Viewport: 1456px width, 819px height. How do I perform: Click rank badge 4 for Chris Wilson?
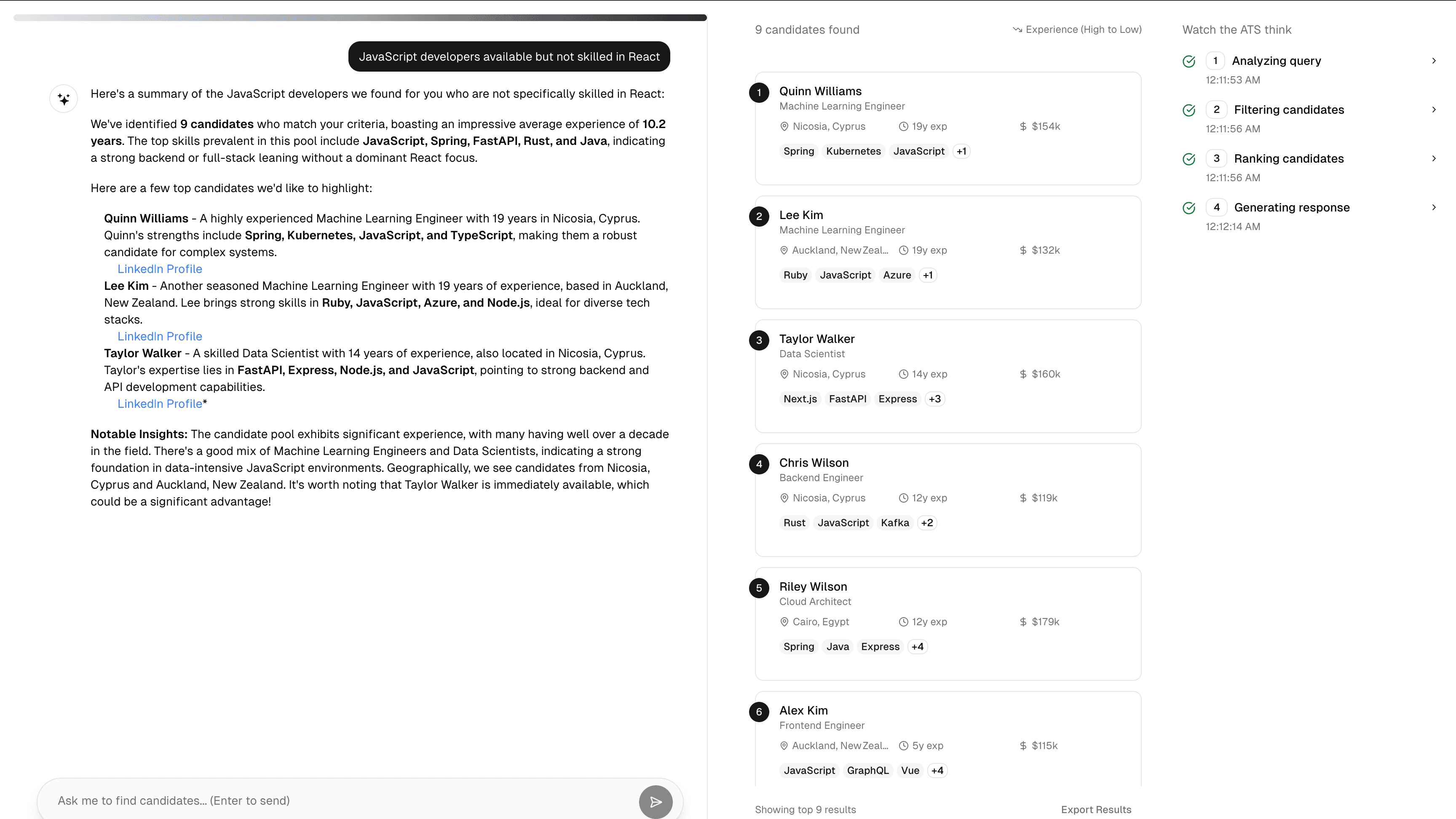coord(759,464)
